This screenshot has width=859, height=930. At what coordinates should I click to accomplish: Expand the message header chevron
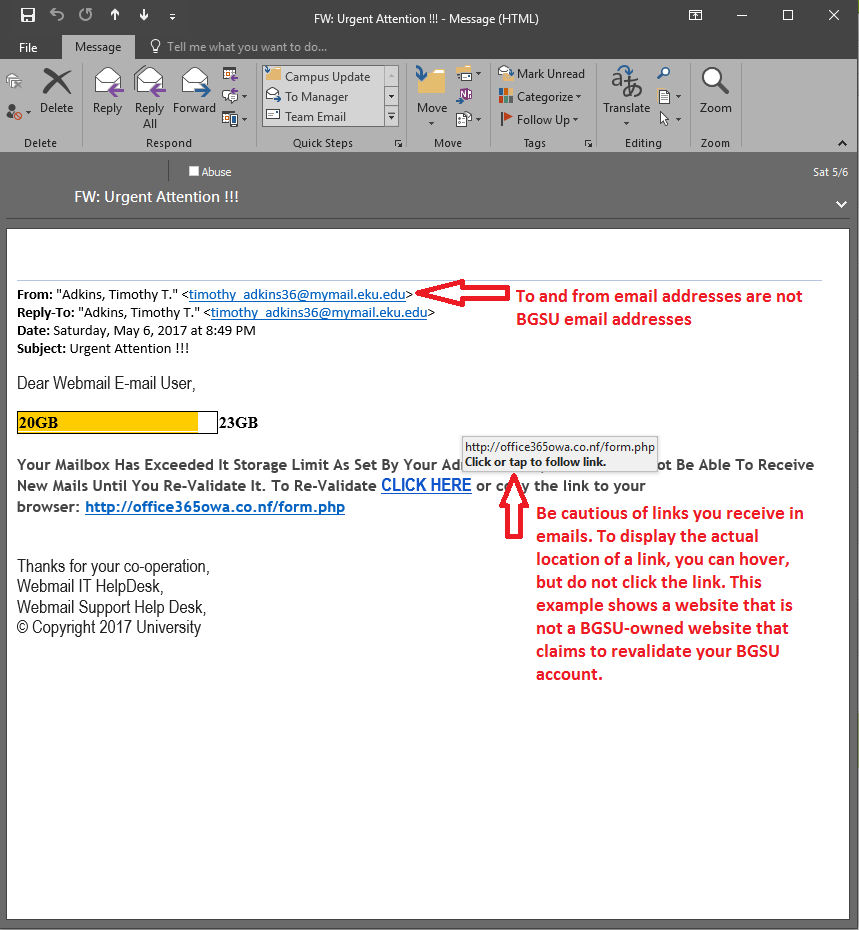(841, 203)
